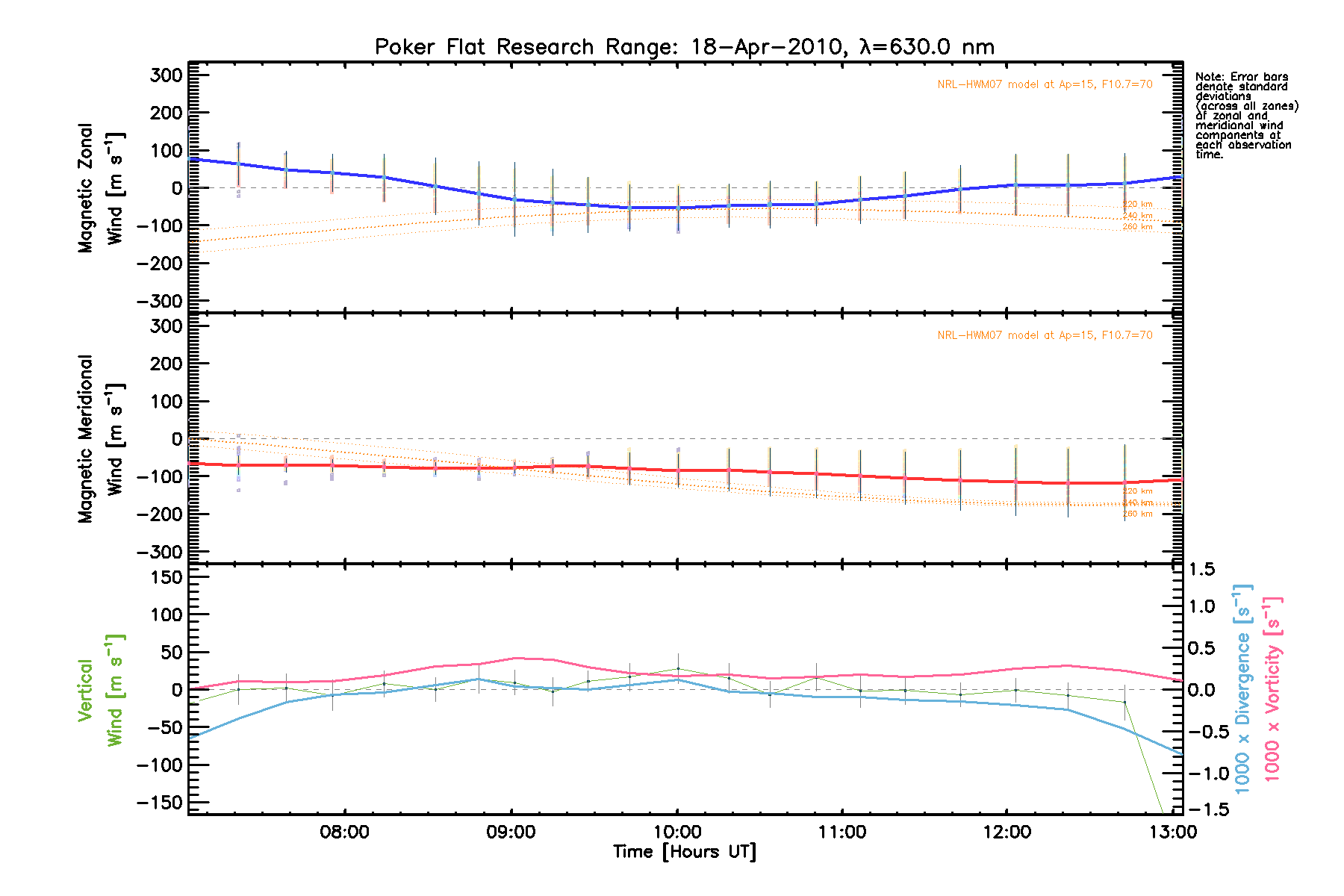Click the 13:00 time tick label
The image size is (1344, 896).
1173,832
